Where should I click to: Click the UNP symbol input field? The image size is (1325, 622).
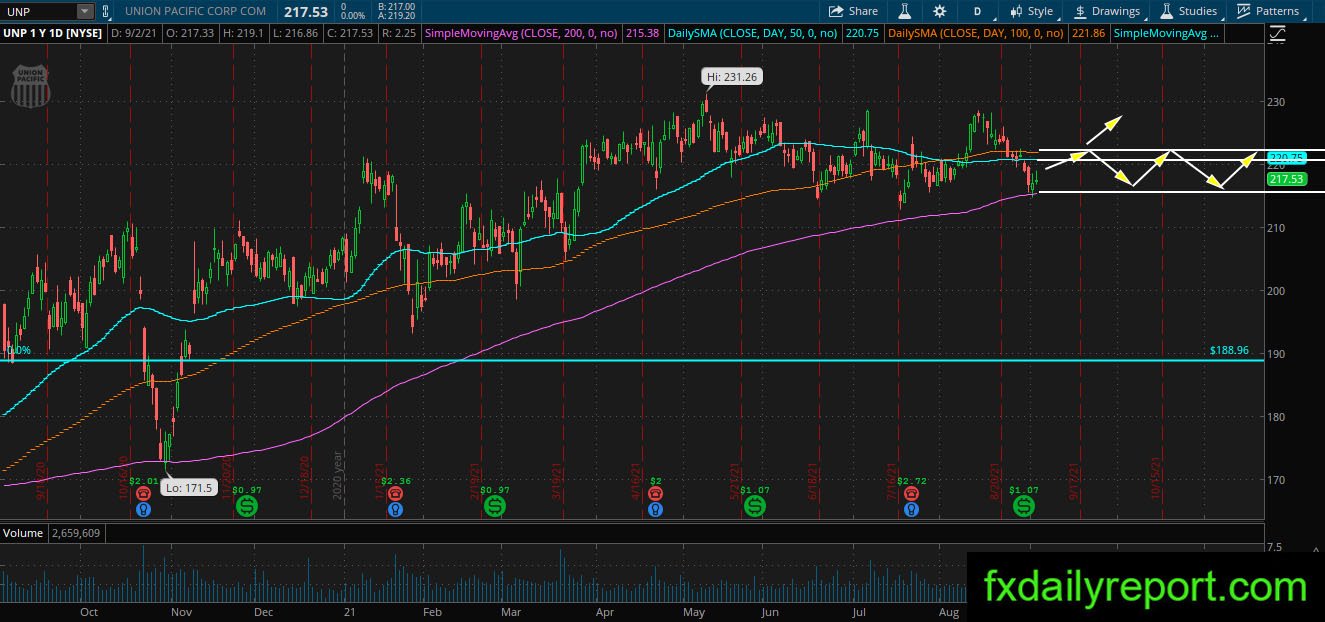[38, 11]
